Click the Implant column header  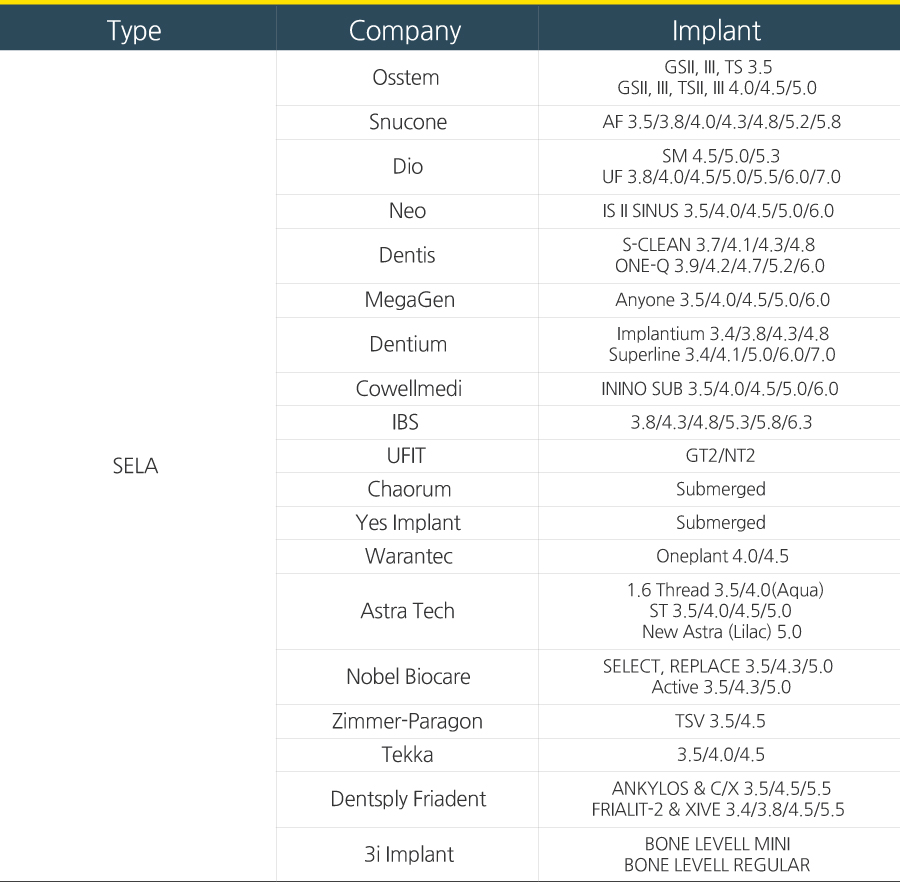tap(716, 30)
